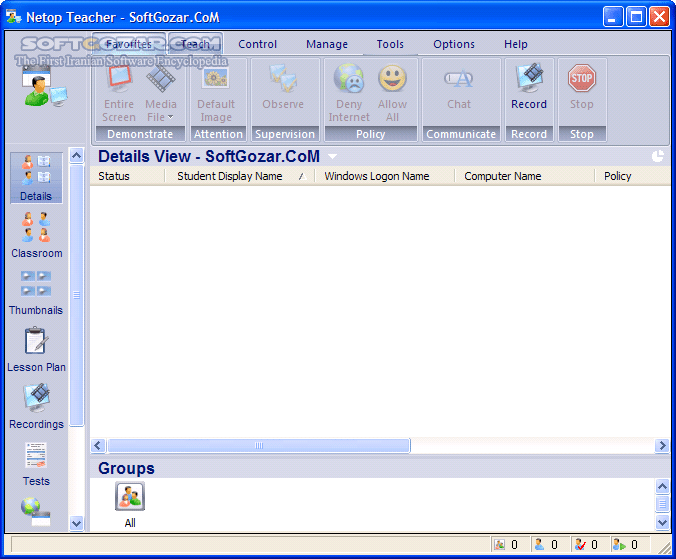Sort by Status column header

[x=128, y=176]
